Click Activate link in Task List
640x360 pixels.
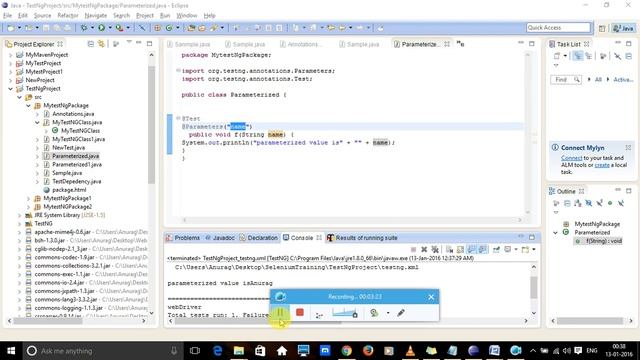point(623,80)
